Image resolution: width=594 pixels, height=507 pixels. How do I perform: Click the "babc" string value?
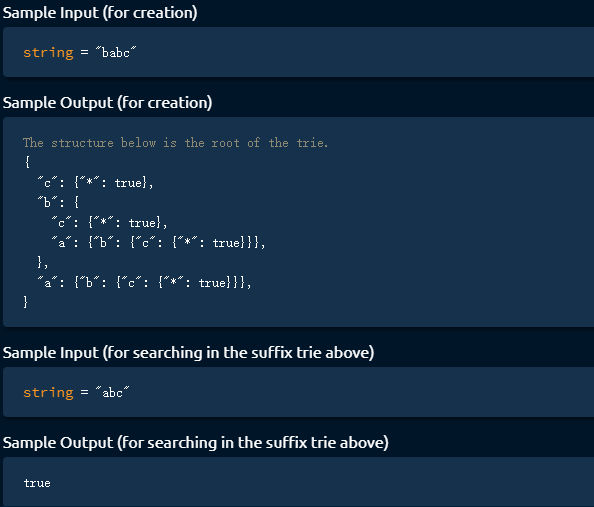116,52
